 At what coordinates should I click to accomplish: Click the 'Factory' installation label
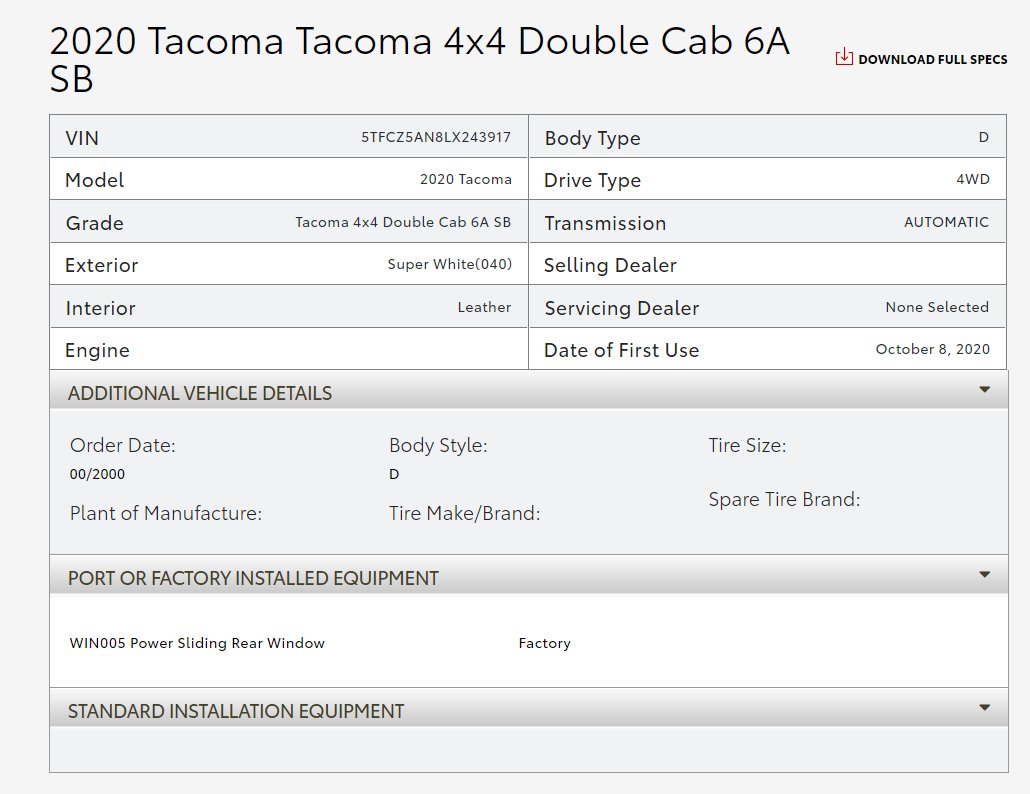coord(545,643)
